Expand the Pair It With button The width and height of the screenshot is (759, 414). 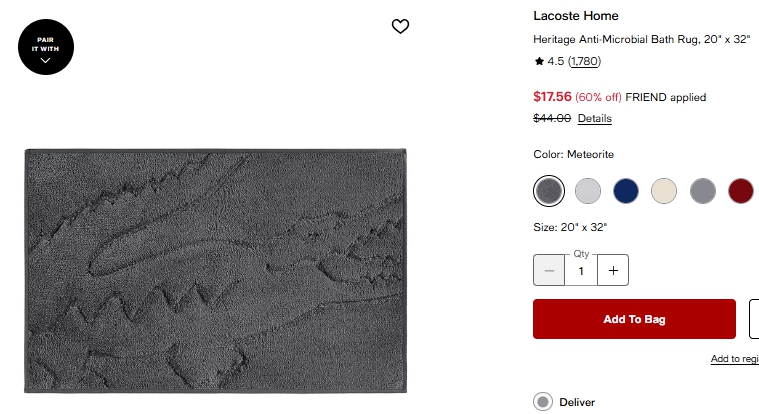click(x=46, y=47)
